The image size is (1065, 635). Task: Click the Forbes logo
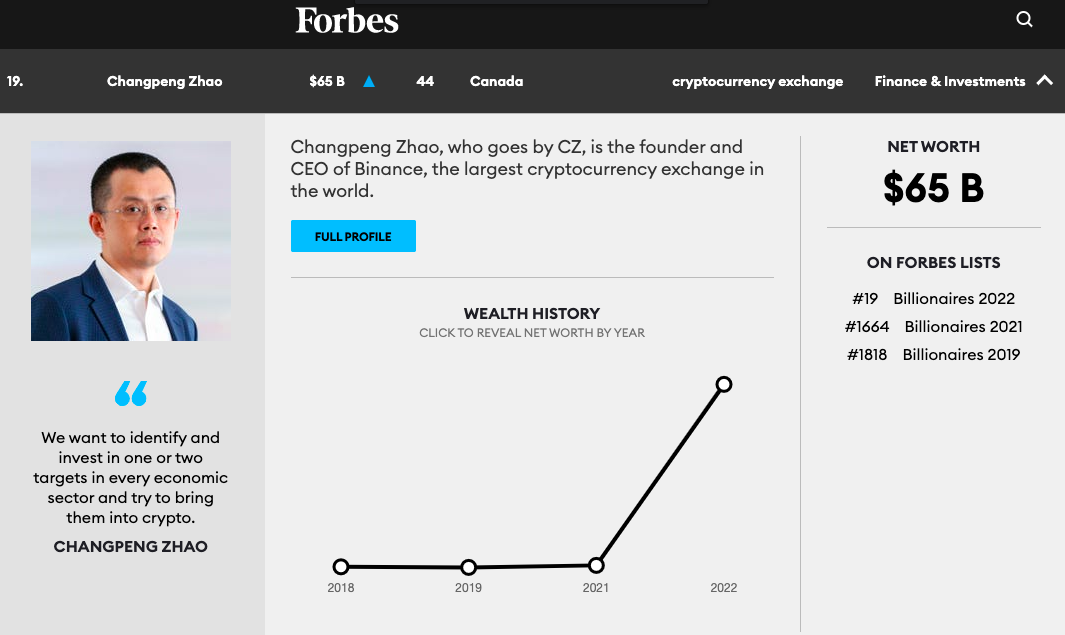pyautogui.click(x=347, y=20)
